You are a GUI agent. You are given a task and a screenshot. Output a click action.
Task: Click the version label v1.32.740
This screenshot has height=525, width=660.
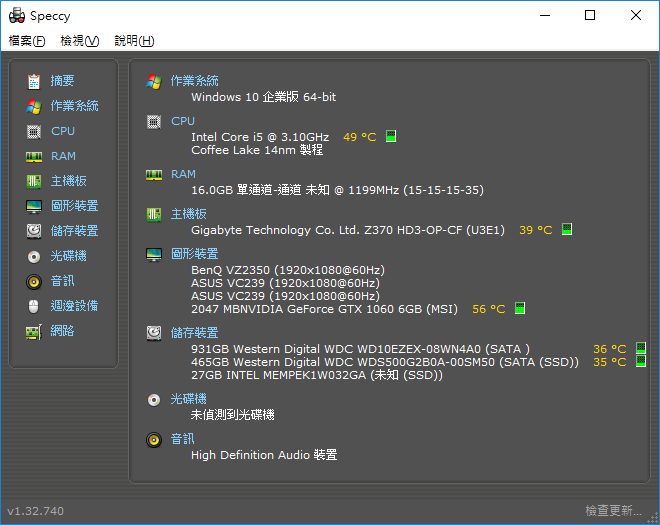(x=35, y=511)
